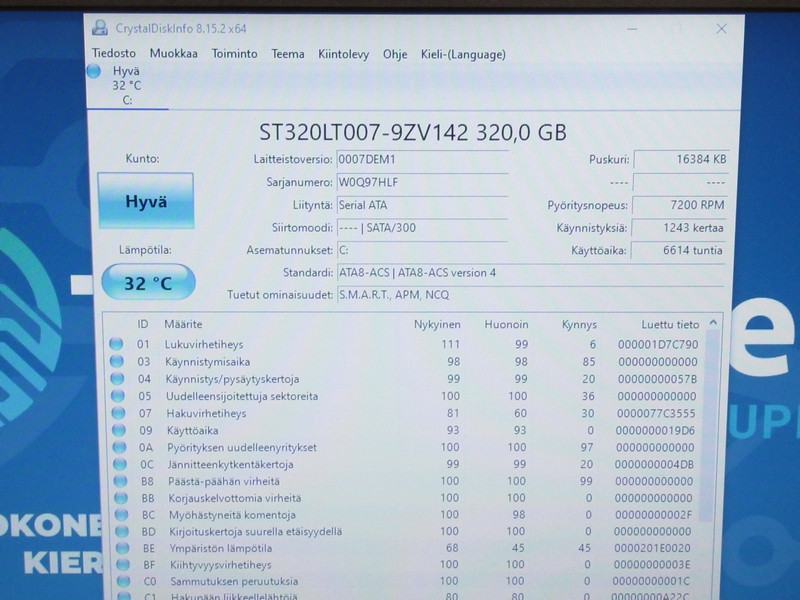
Task: Minimize the CrystalDiskInfo window
Action: [x=632, y=29]
